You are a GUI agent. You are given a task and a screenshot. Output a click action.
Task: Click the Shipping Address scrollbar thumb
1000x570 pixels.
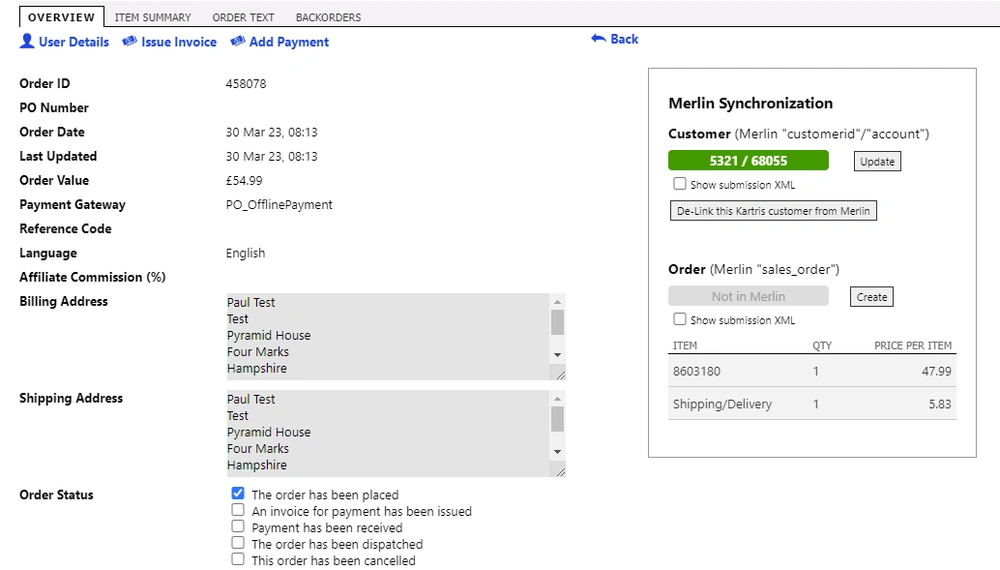pyautogui.click(x=557, y=419)
